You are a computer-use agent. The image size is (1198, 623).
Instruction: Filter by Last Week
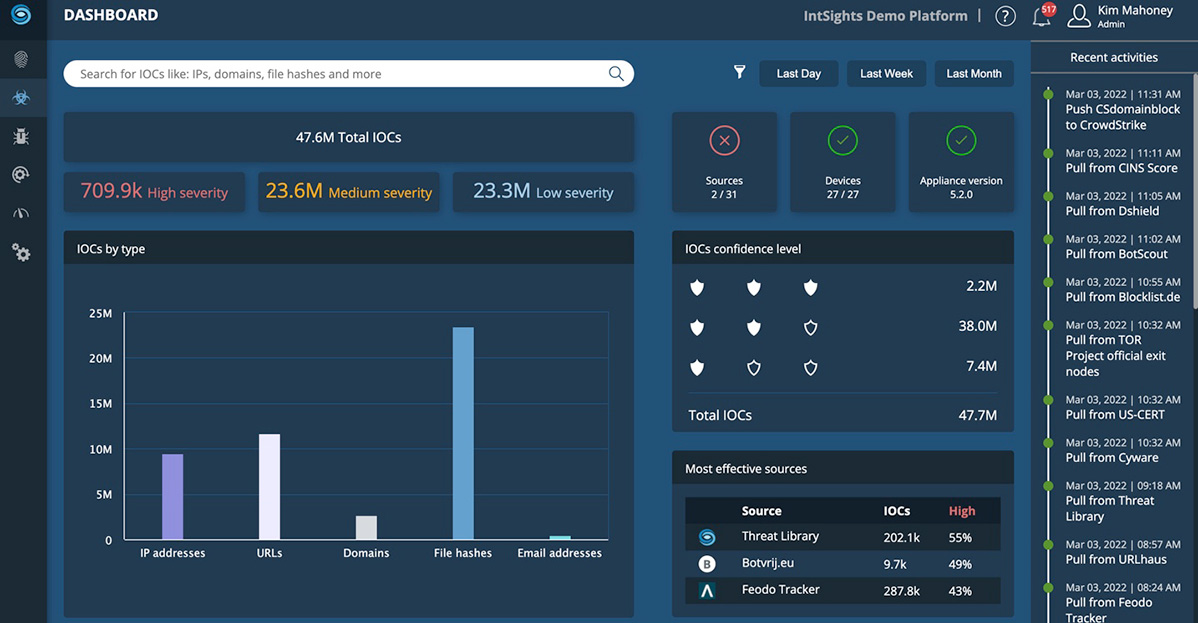886,73
